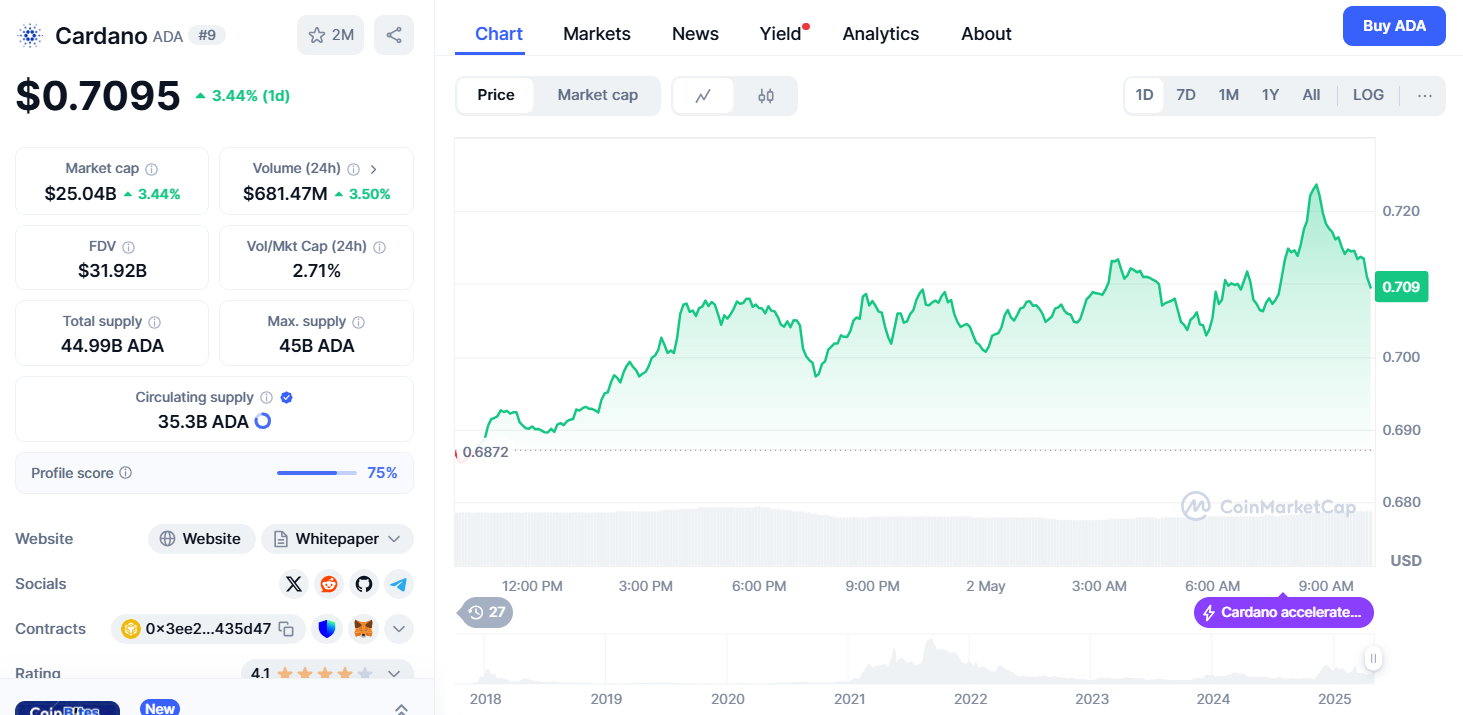The width and height of the screenshot is (1463, 715).
Task: Click the Profile score progress bar
Action: click(x=316, y=473)
